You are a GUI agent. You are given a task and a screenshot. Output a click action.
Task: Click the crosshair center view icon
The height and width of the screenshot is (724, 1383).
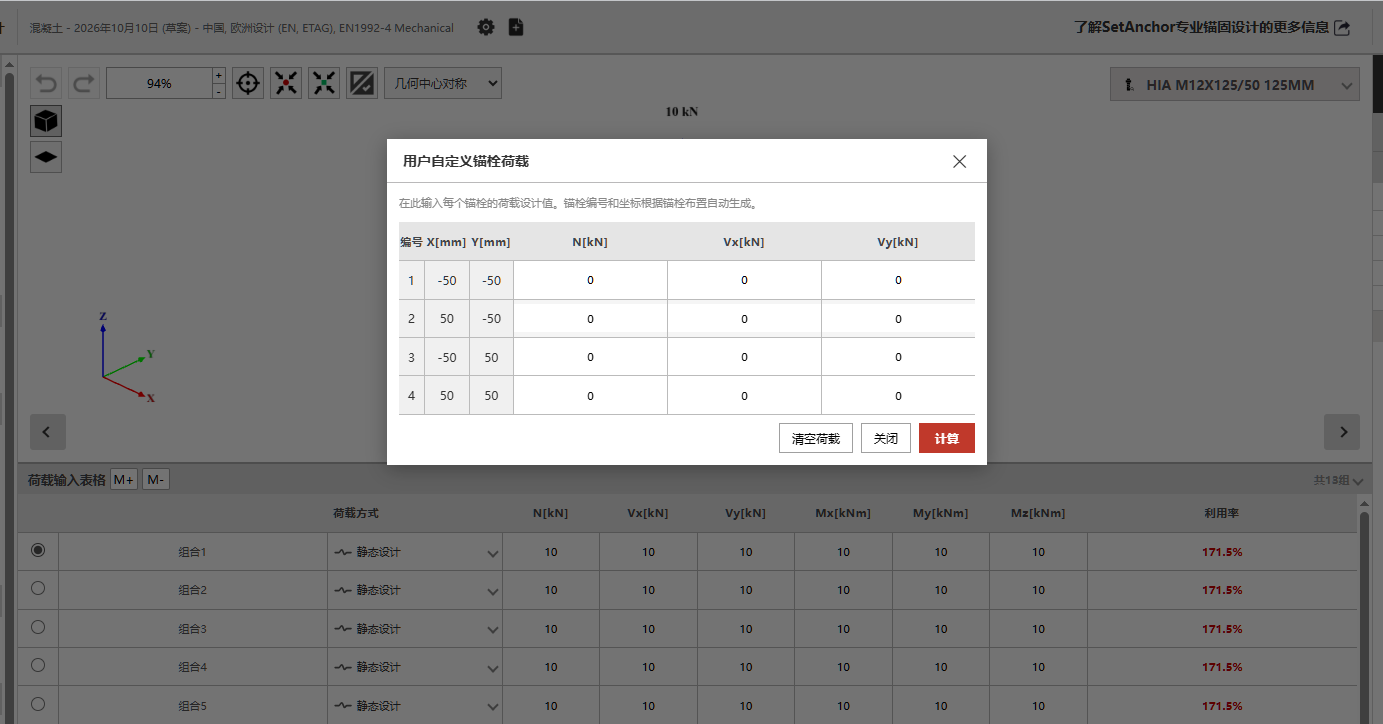pyautogui.click(x=248, y=83)
